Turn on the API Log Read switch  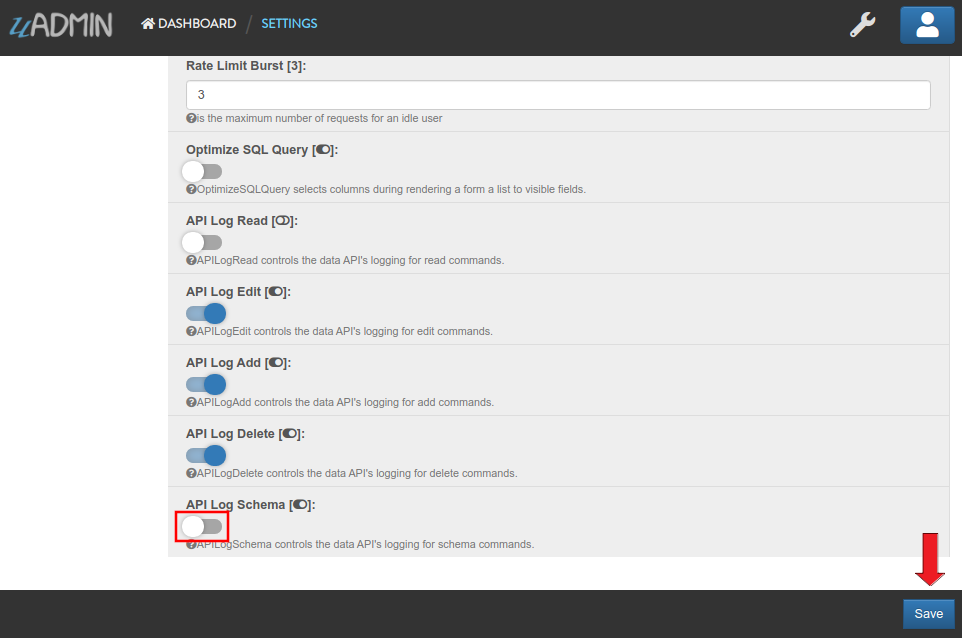coord(202,242)
